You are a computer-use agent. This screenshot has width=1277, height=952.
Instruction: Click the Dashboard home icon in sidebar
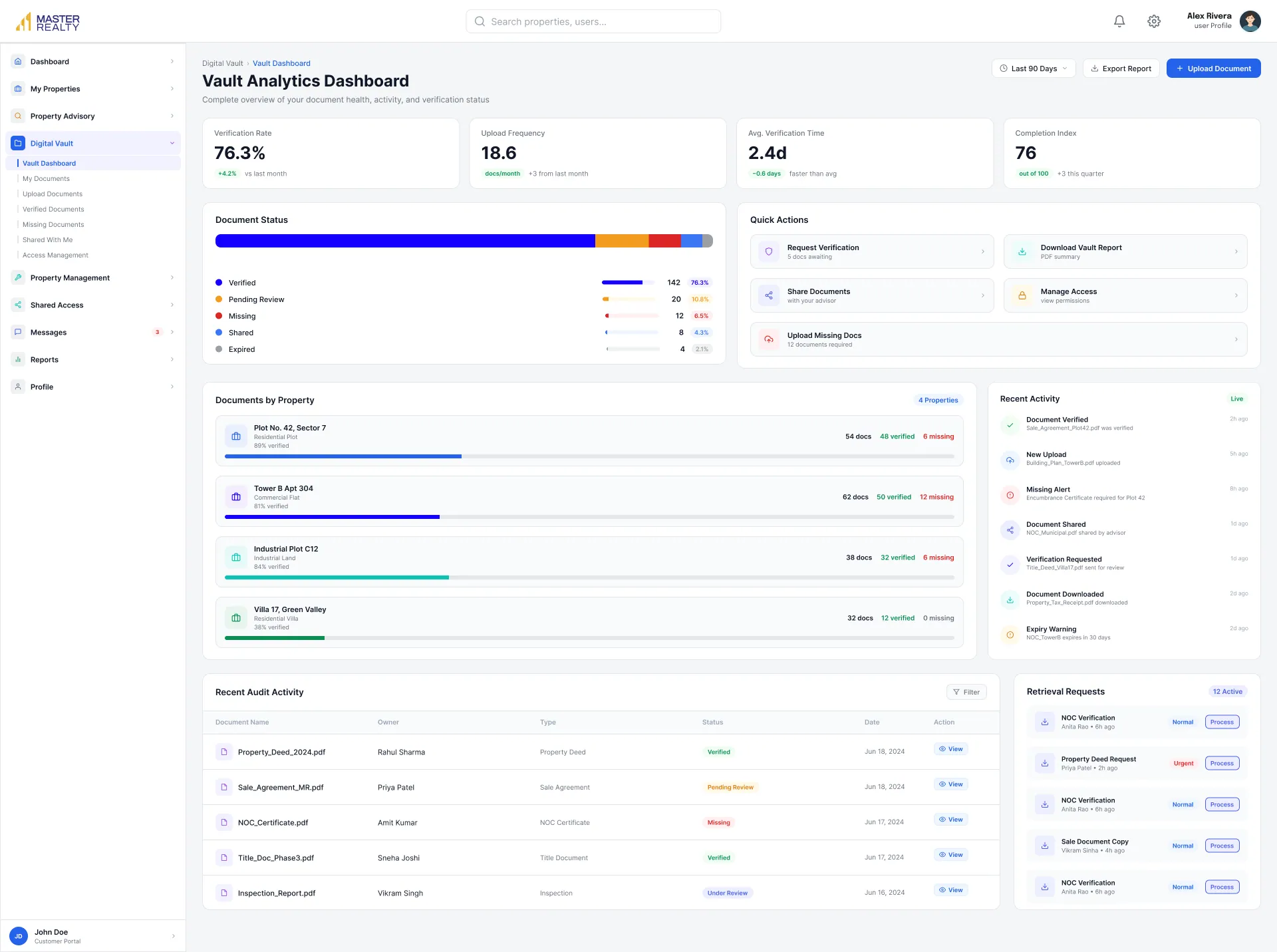18,61
